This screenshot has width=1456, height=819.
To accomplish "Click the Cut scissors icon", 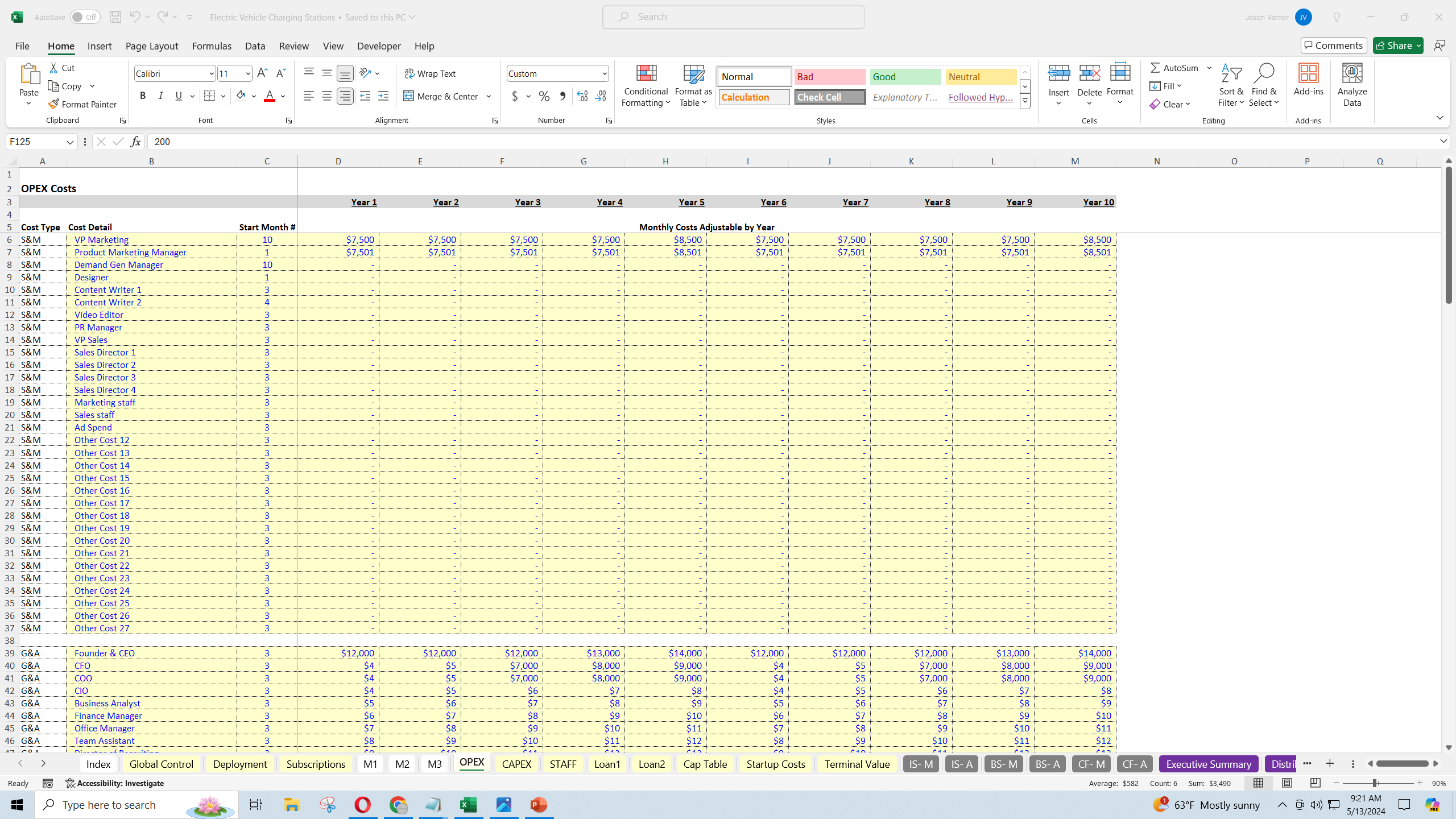I will [54, 68].
